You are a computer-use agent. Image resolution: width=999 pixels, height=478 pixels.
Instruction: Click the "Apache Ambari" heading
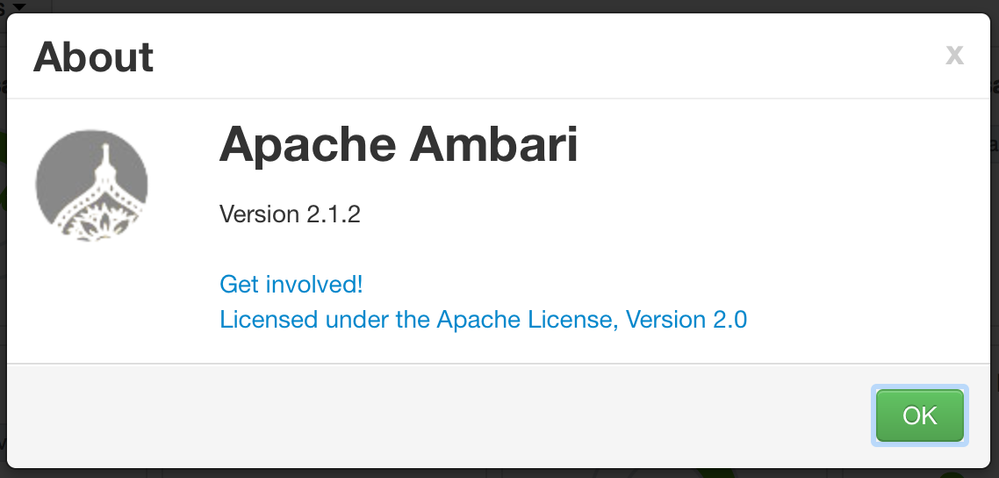[x=398, y=146]
